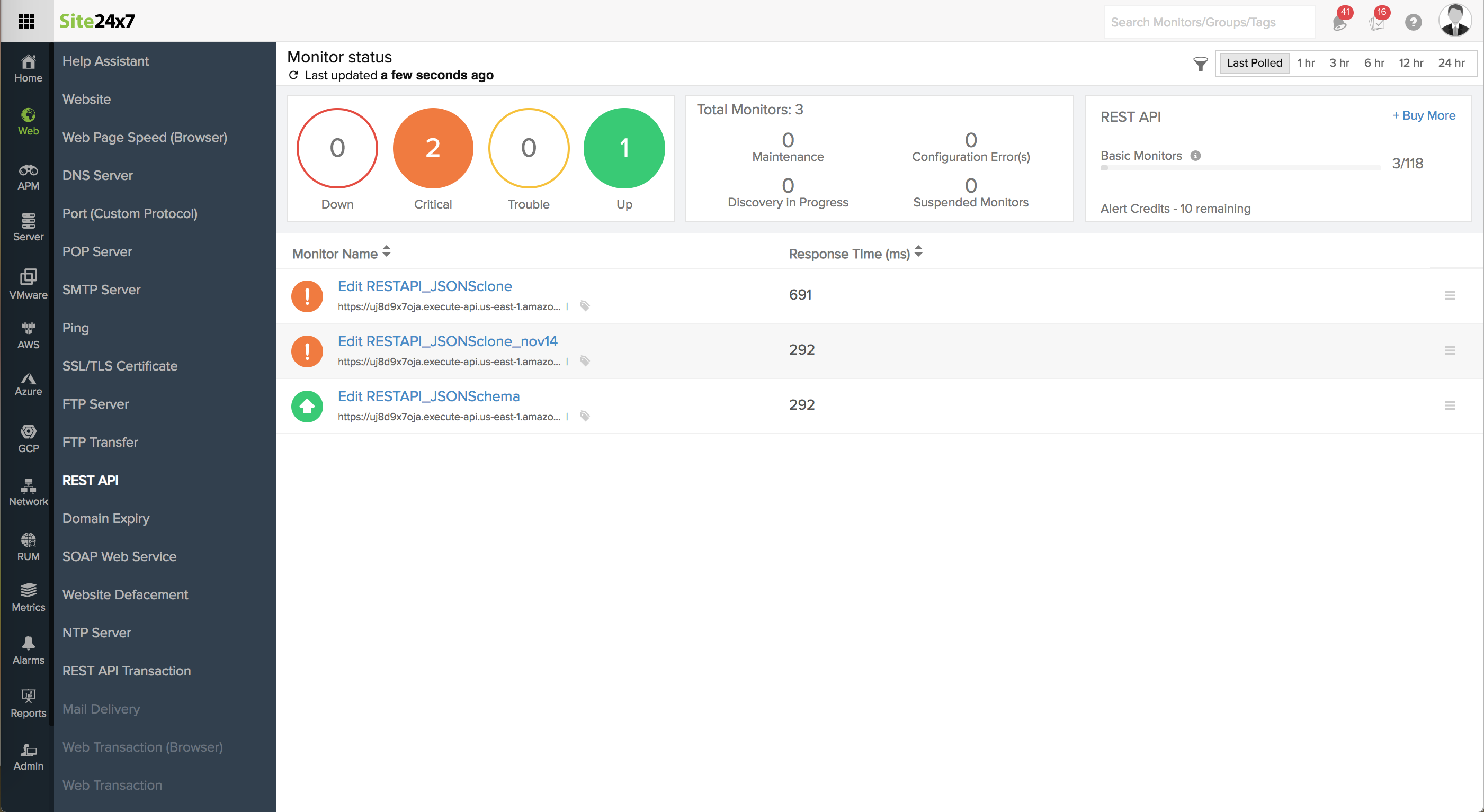
Task: Click the Buy More link
Action: 1424,115
